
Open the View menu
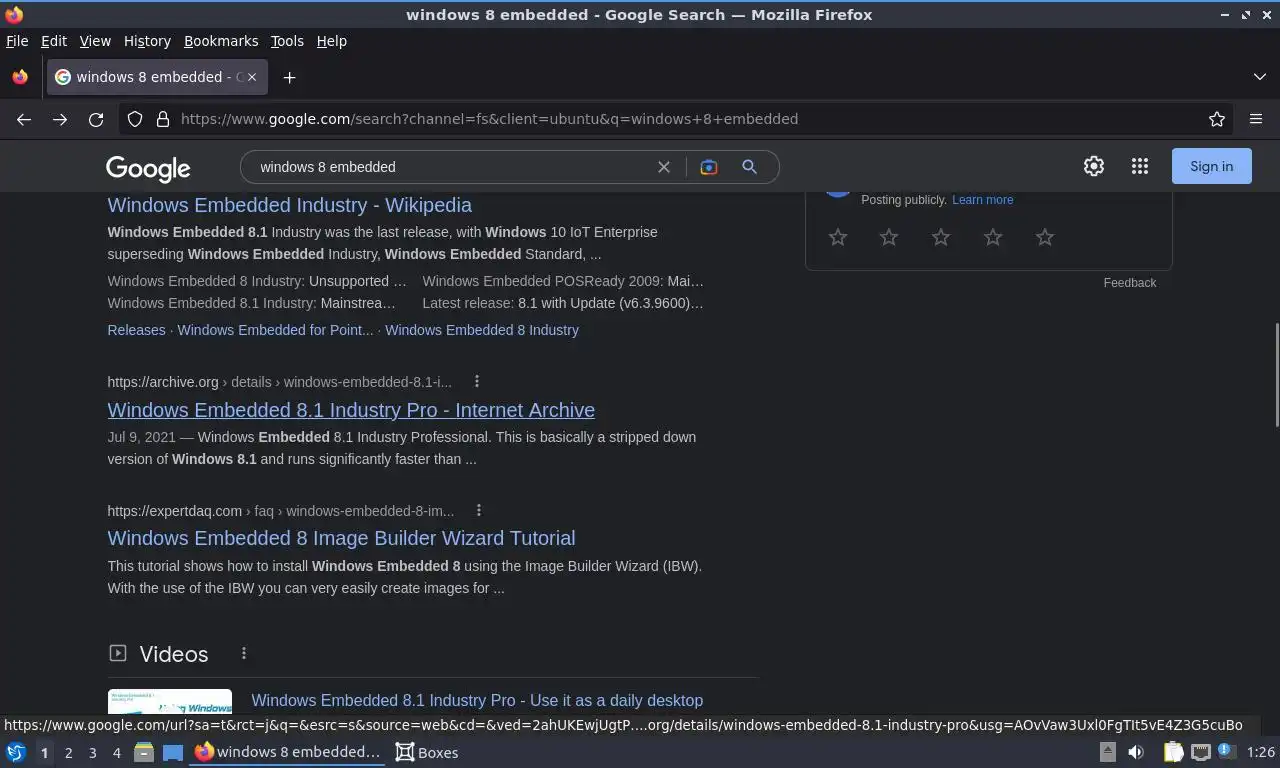[95, 41]
